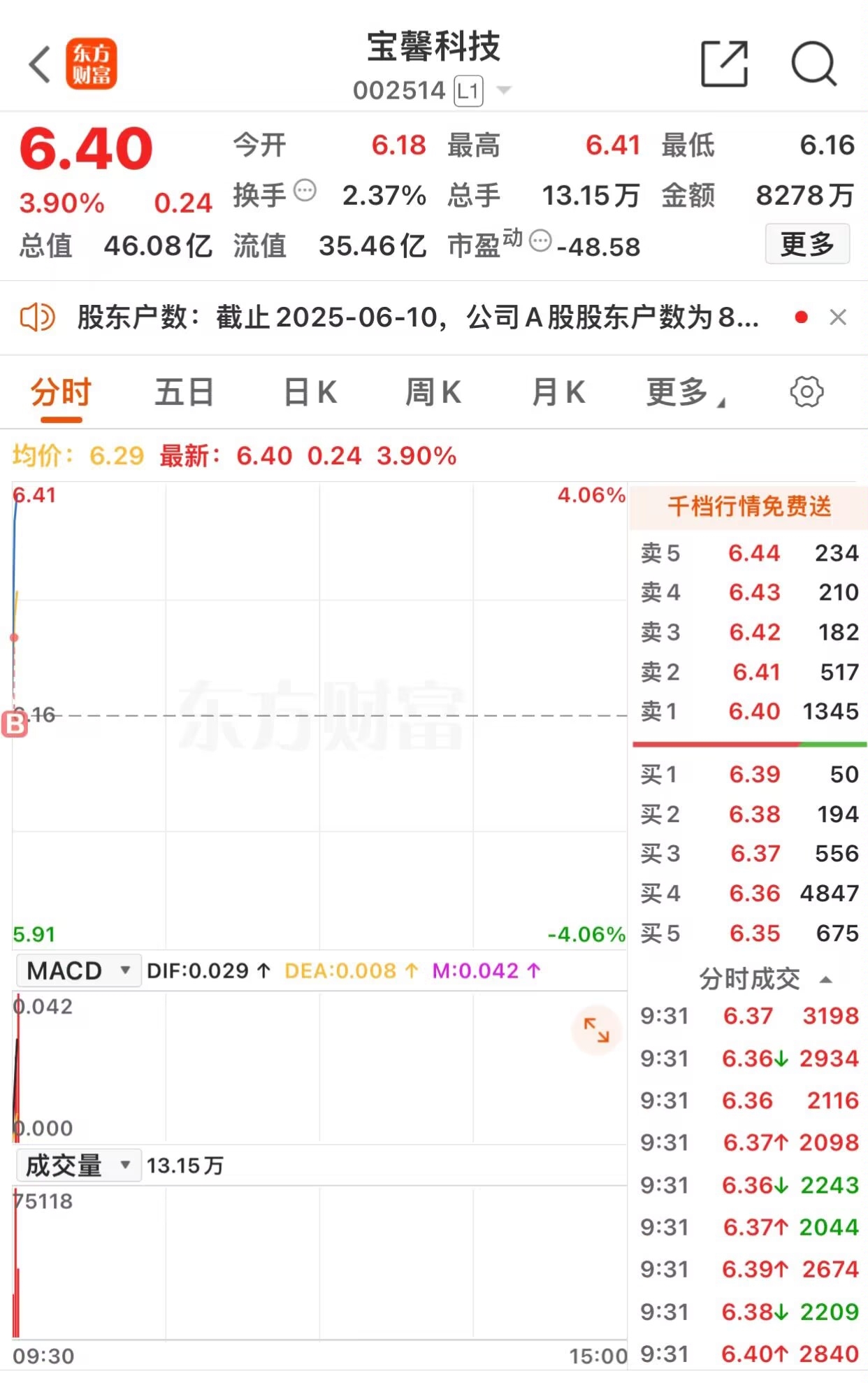Expand the stock code level dropdown arrow
Screen dimensions: 868x1383
tap(503, 90)
